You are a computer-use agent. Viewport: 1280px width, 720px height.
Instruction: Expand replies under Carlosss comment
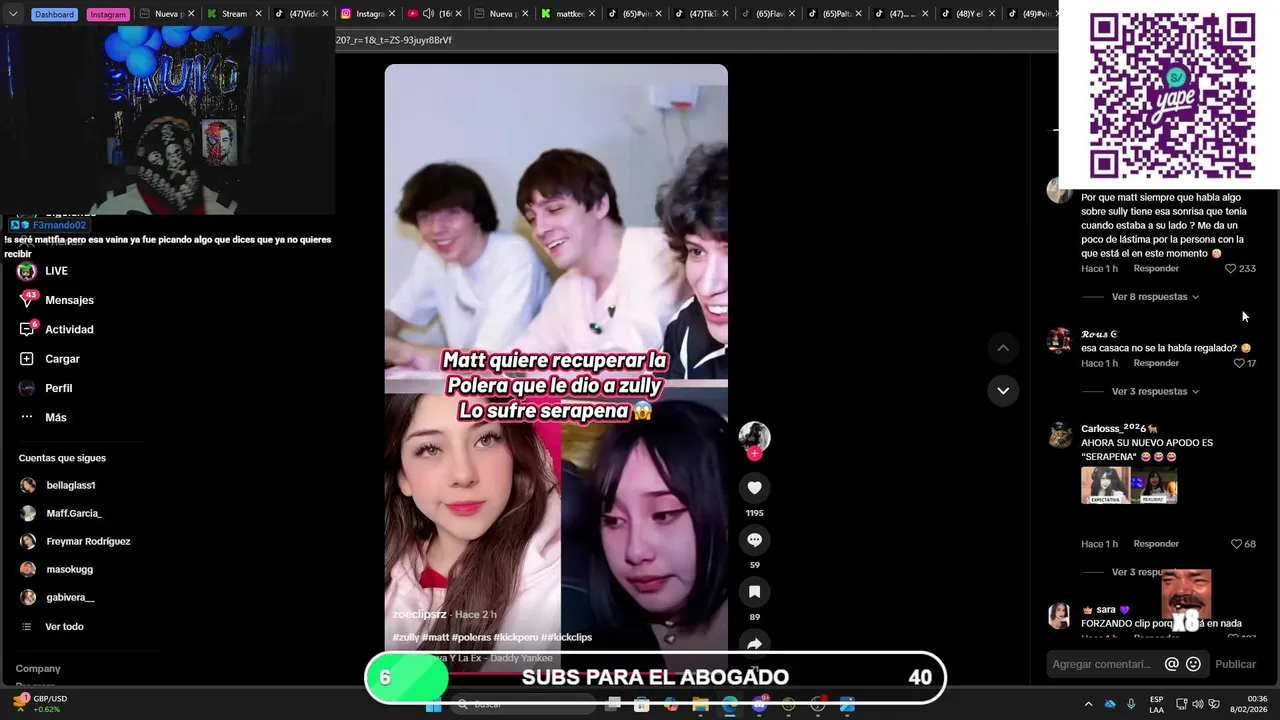(1137, 572)
